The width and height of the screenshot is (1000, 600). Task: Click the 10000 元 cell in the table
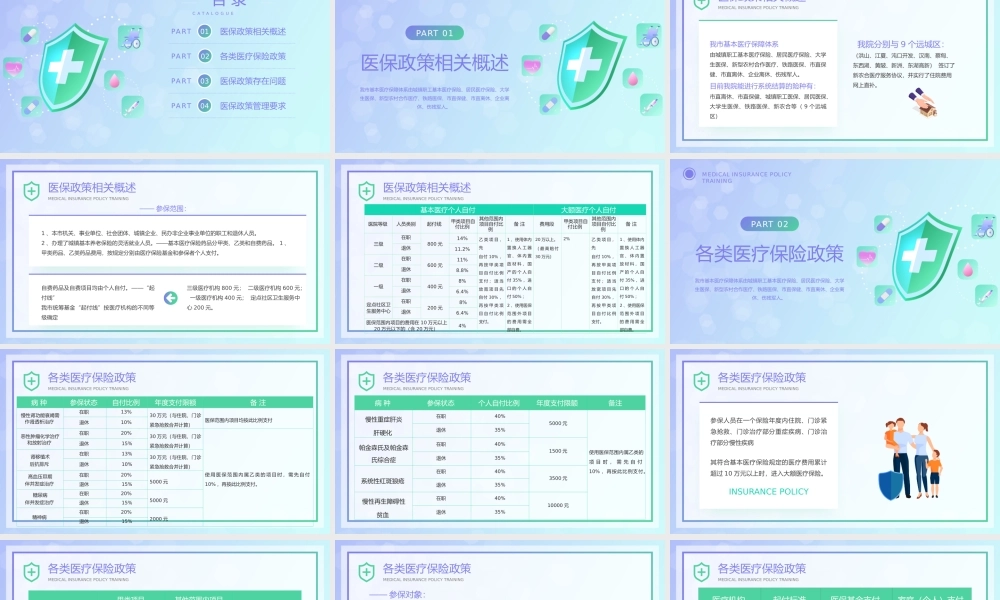(x=557, y=505)
